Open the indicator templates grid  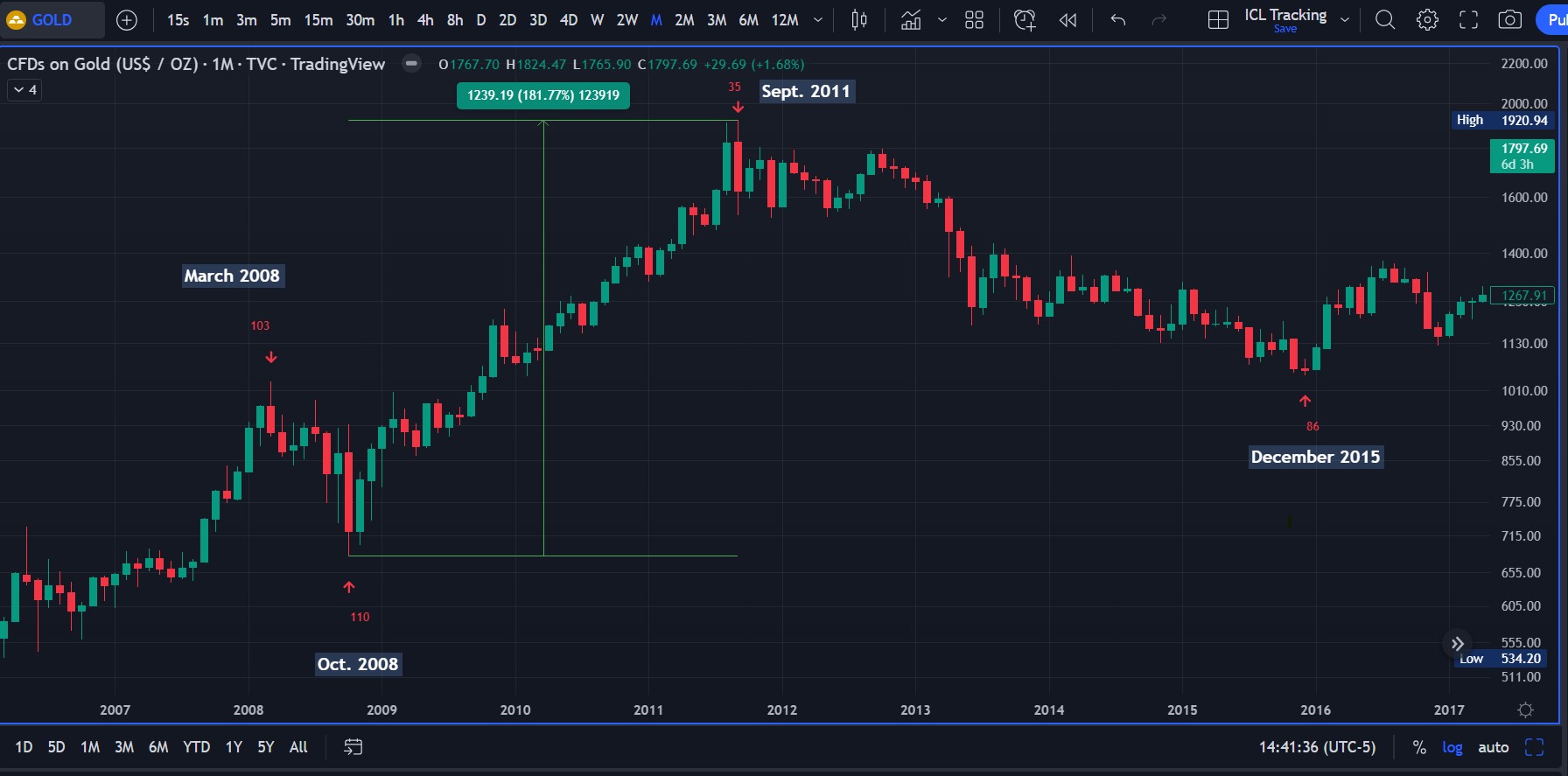974,20
